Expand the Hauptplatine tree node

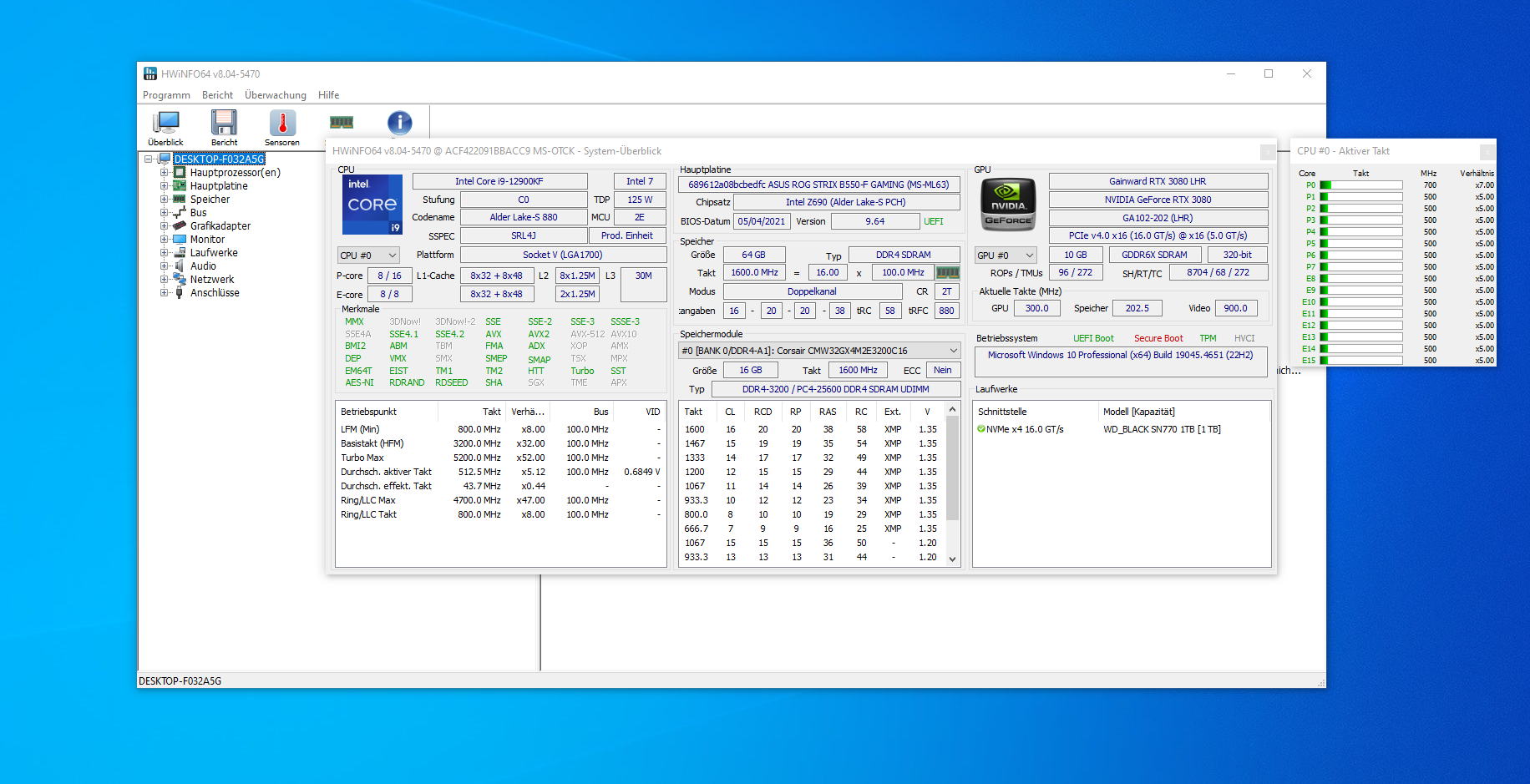pyautogui.click(x=165, y=186)
